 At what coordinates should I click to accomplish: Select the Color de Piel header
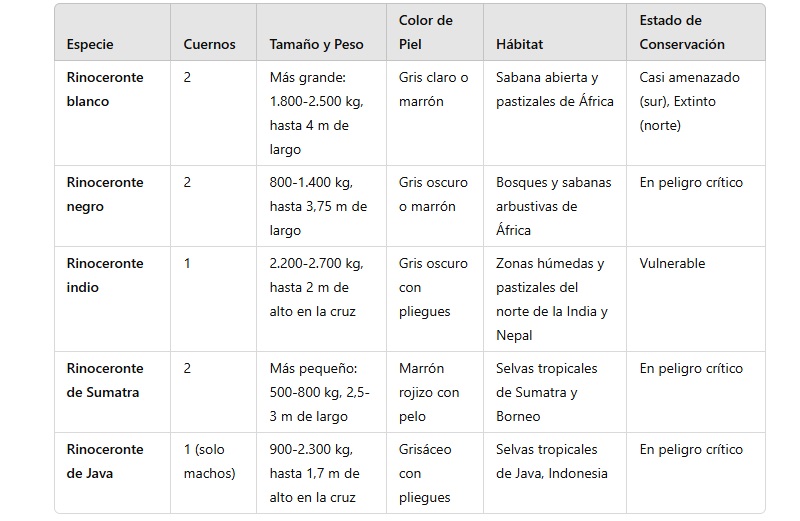pos(426,32)
